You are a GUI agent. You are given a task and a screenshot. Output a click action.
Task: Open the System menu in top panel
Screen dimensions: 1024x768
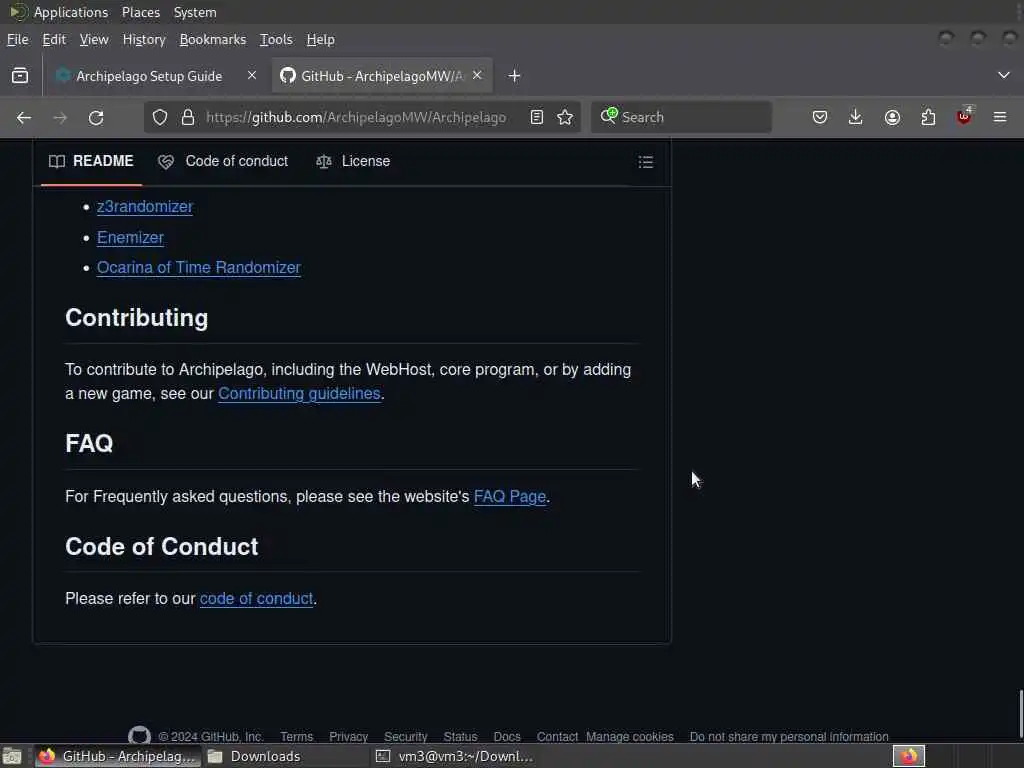[195, 12]
